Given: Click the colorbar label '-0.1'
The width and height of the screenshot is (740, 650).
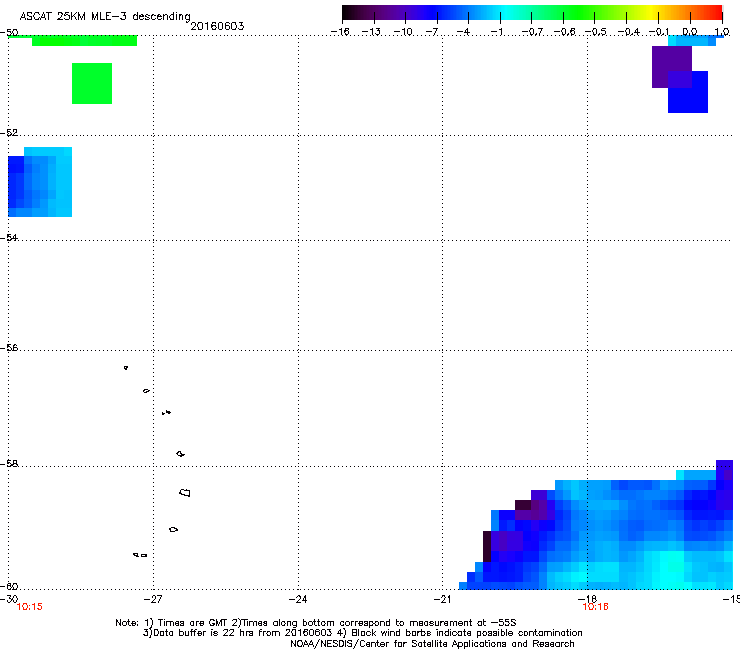Looking at the screenshot, I should click(659, 32).
